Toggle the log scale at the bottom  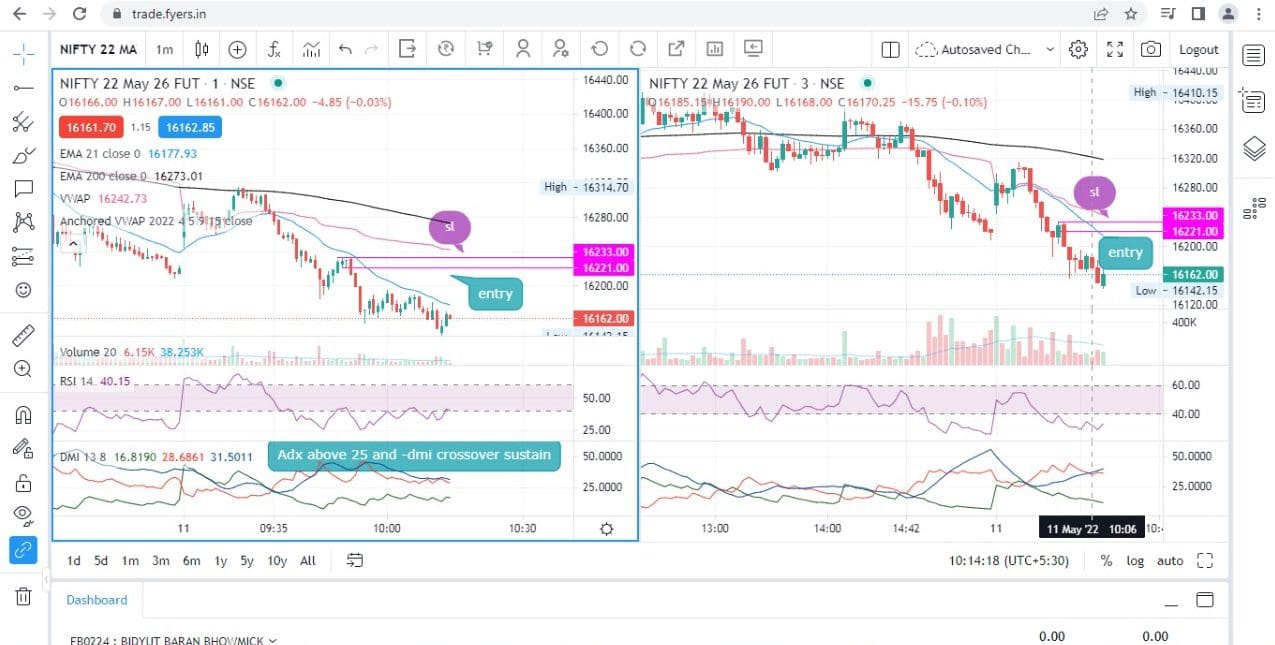tap(1135, 561)
